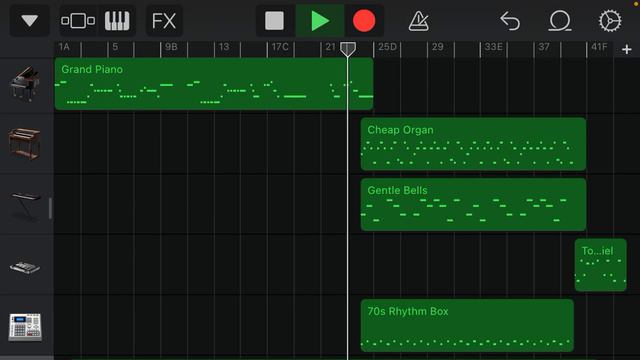Screen dimensions: 640x360
Task: Add a song section with plus button
Action: tap(627, 49)
